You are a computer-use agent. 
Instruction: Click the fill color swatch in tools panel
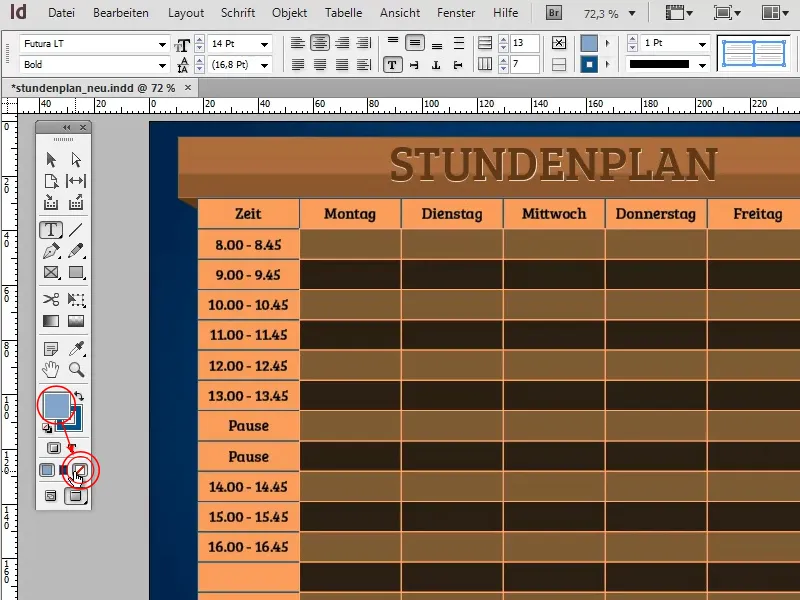pyautogui.click(x=56, y=406)
